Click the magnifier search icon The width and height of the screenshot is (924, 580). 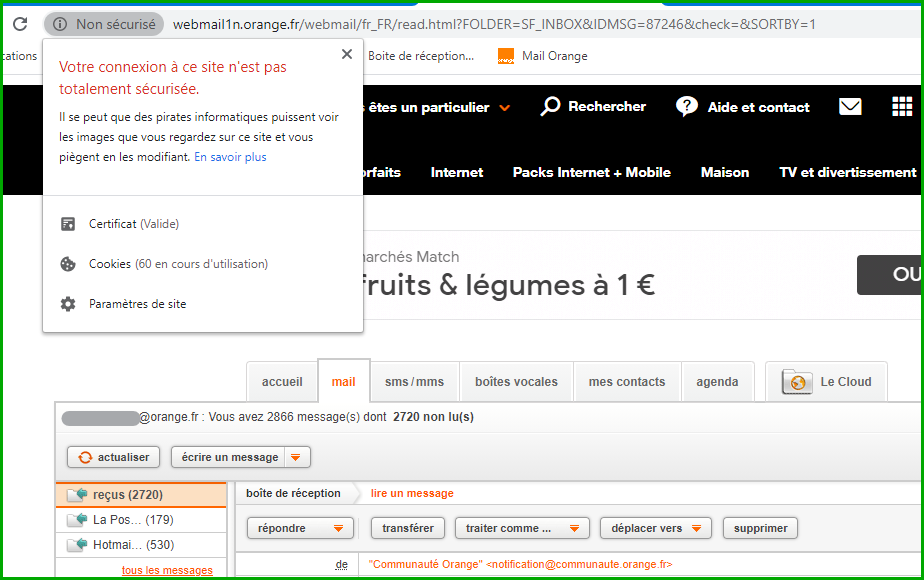(x=550, y=107)
